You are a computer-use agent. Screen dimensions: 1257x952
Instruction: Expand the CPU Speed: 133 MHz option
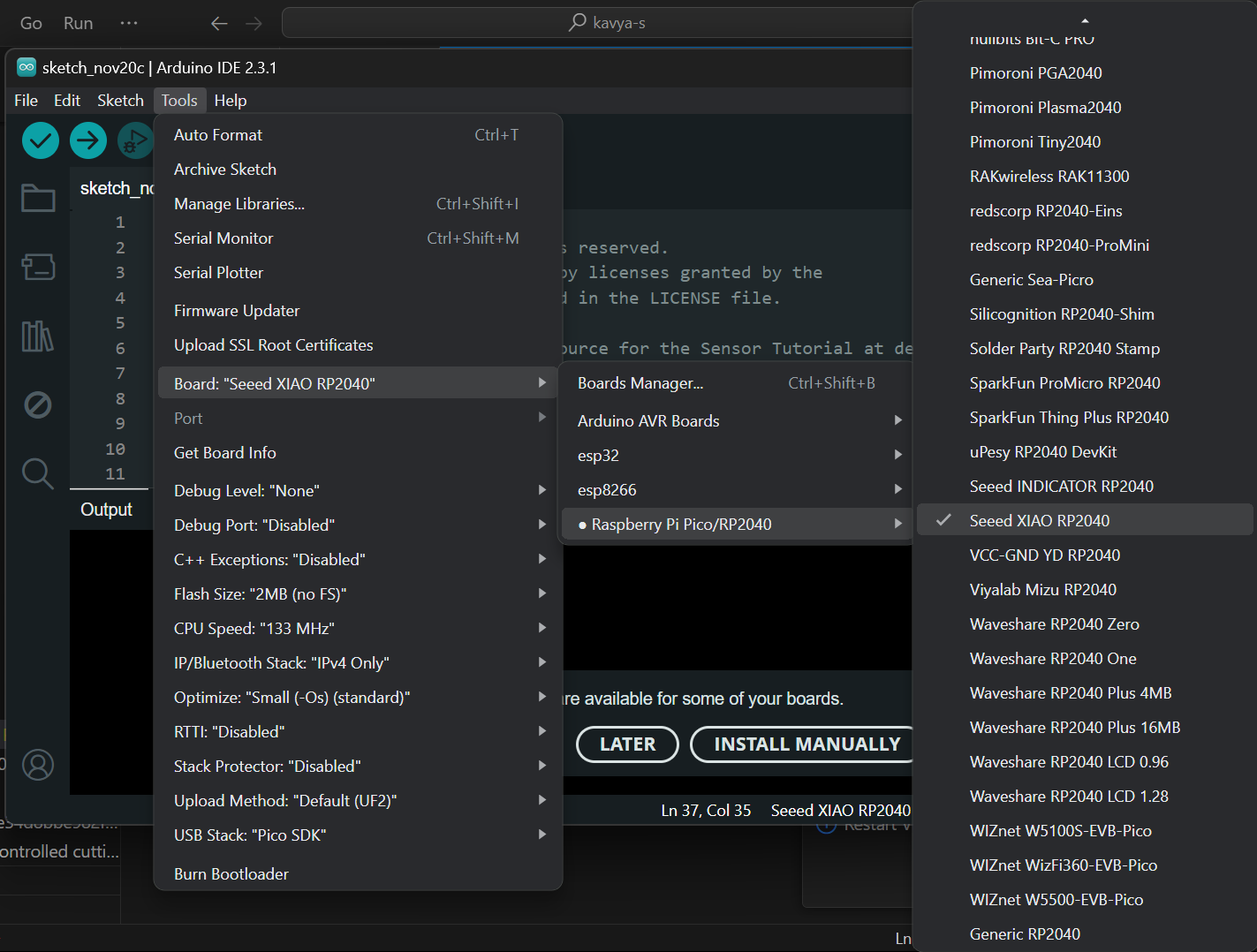click(358, 629)
